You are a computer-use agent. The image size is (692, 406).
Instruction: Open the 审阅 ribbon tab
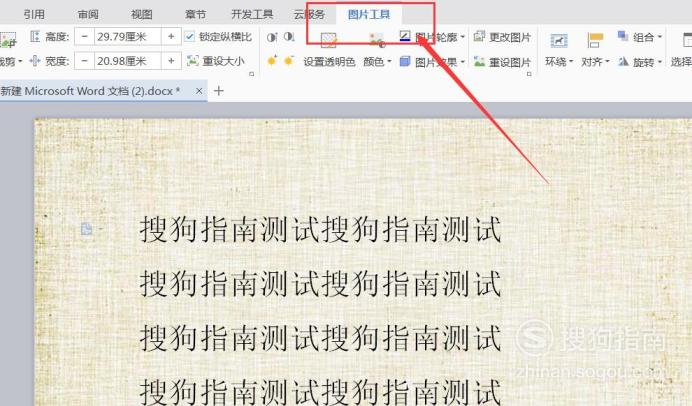click(x=88, y=14)
